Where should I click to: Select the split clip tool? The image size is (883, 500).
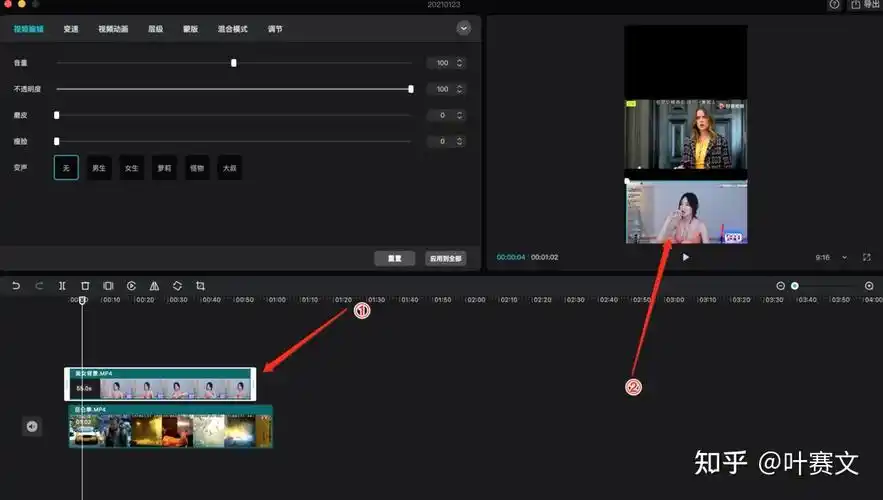[62, 286]
